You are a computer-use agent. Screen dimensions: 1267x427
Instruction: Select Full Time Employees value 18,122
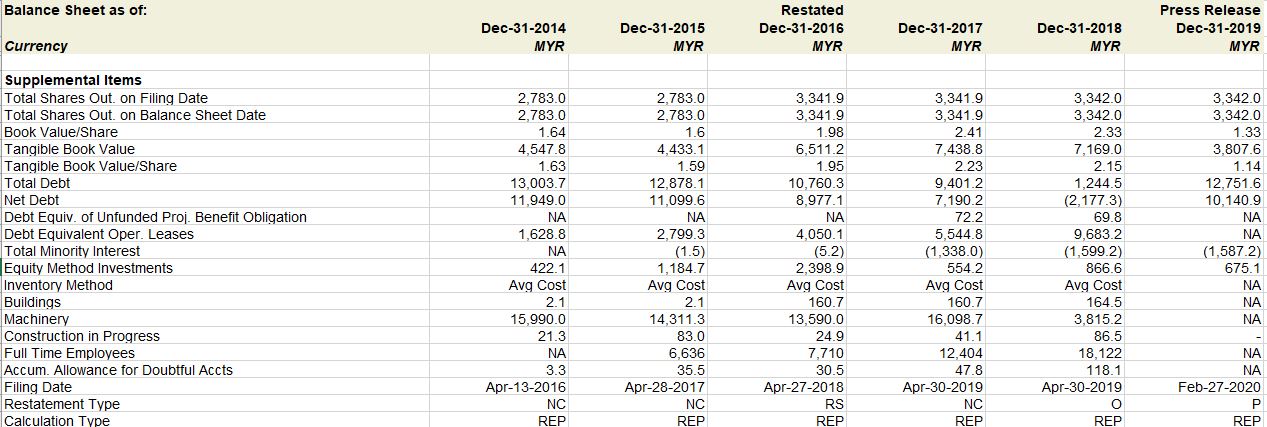click(1102, 353)
